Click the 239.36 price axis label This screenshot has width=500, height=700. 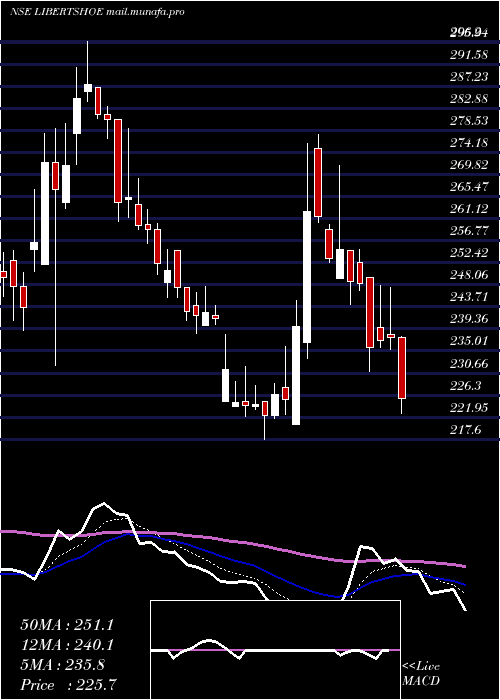468,319
